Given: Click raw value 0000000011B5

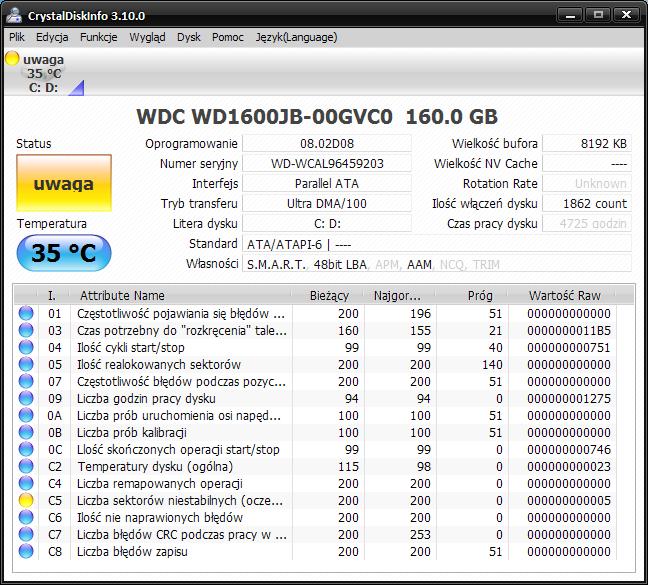Looking at the screenshot, I should click(569, 330).
